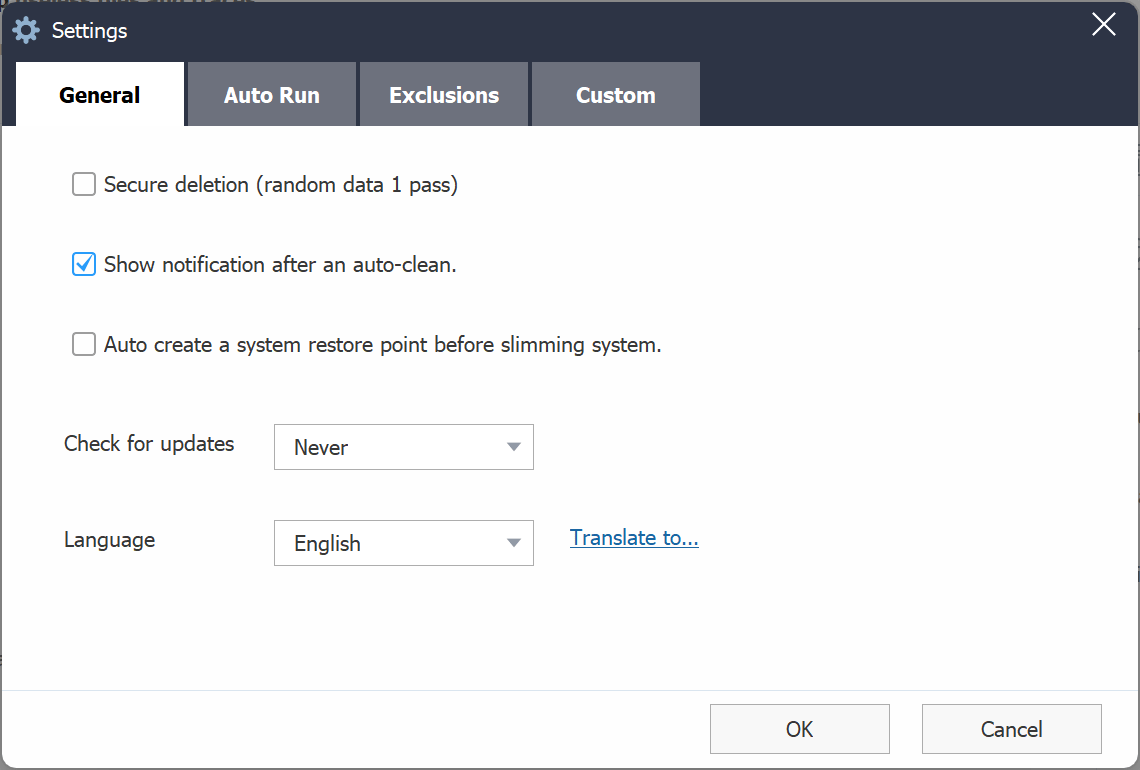The height and width of the screenshot is (770, 1140).
Task: Click the arrow on the English combo box
Action: (514, 543)
